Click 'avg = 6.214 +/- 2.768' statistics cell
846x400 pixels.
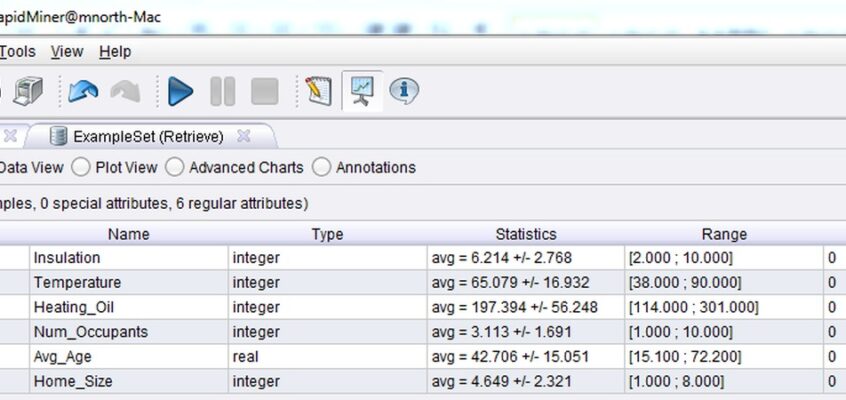[x=526, y=258]
